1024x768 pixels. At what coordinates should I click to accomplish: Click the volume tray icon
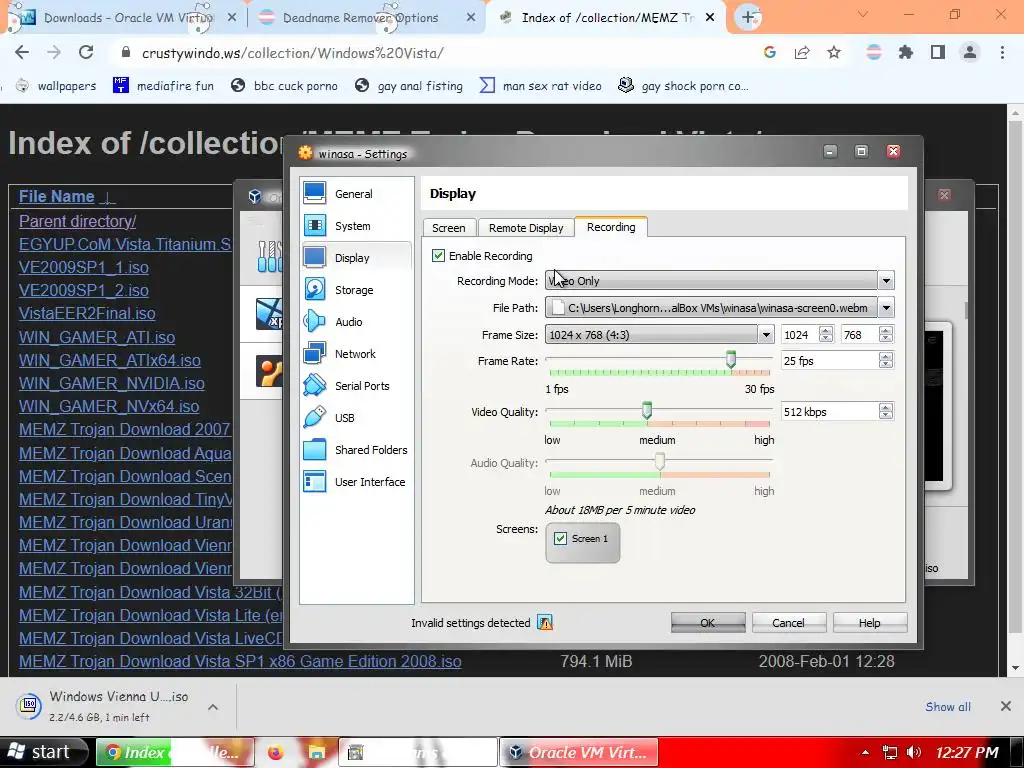coord(914,752)
